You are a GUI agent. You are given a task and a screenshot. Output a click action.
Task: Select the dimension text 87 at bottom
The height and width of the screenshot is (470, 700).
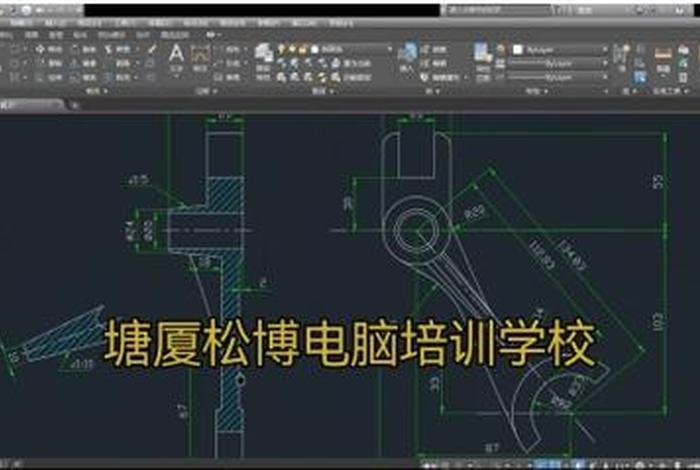coord(491,447)
